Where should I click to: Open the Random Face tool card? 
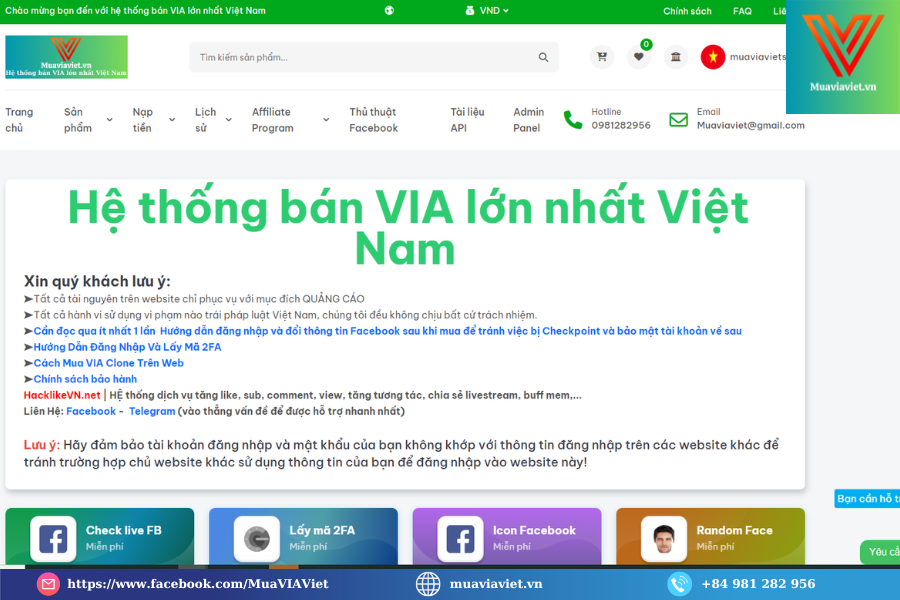coord(711,536)
